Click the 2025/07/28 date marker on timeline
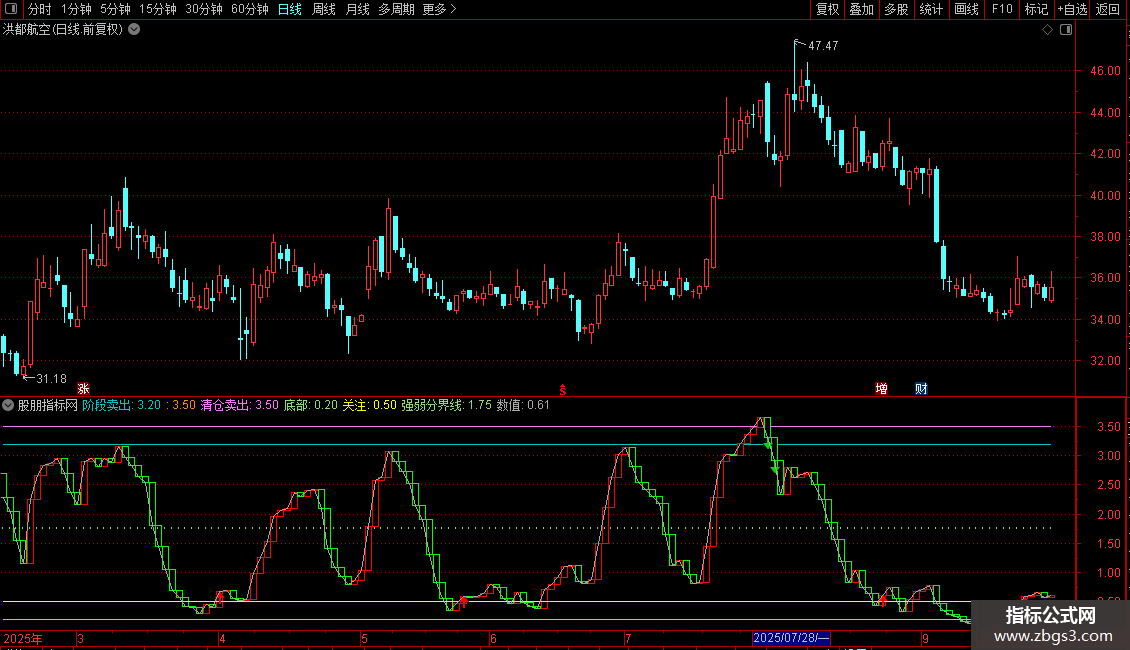Viewport: 1130px width, 650px height. click(x=790, y=638)
